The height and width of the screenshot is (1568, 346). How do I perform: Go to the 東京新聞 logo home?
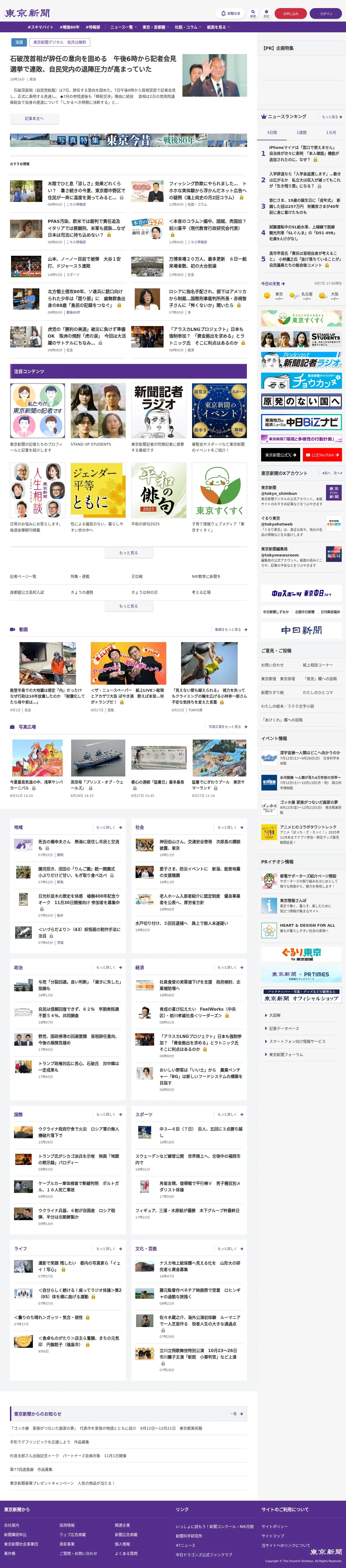(x=27, y=13)
